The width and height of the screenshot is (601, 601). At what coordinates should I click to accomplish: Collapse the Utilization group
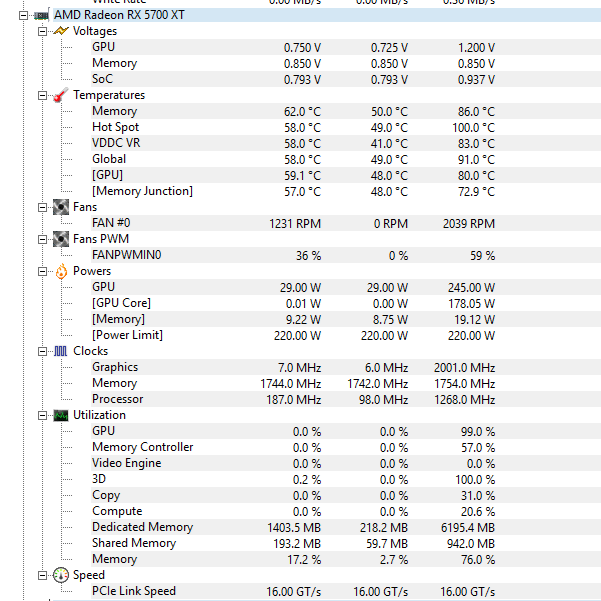pyautogui.click(x=43, y=415)
